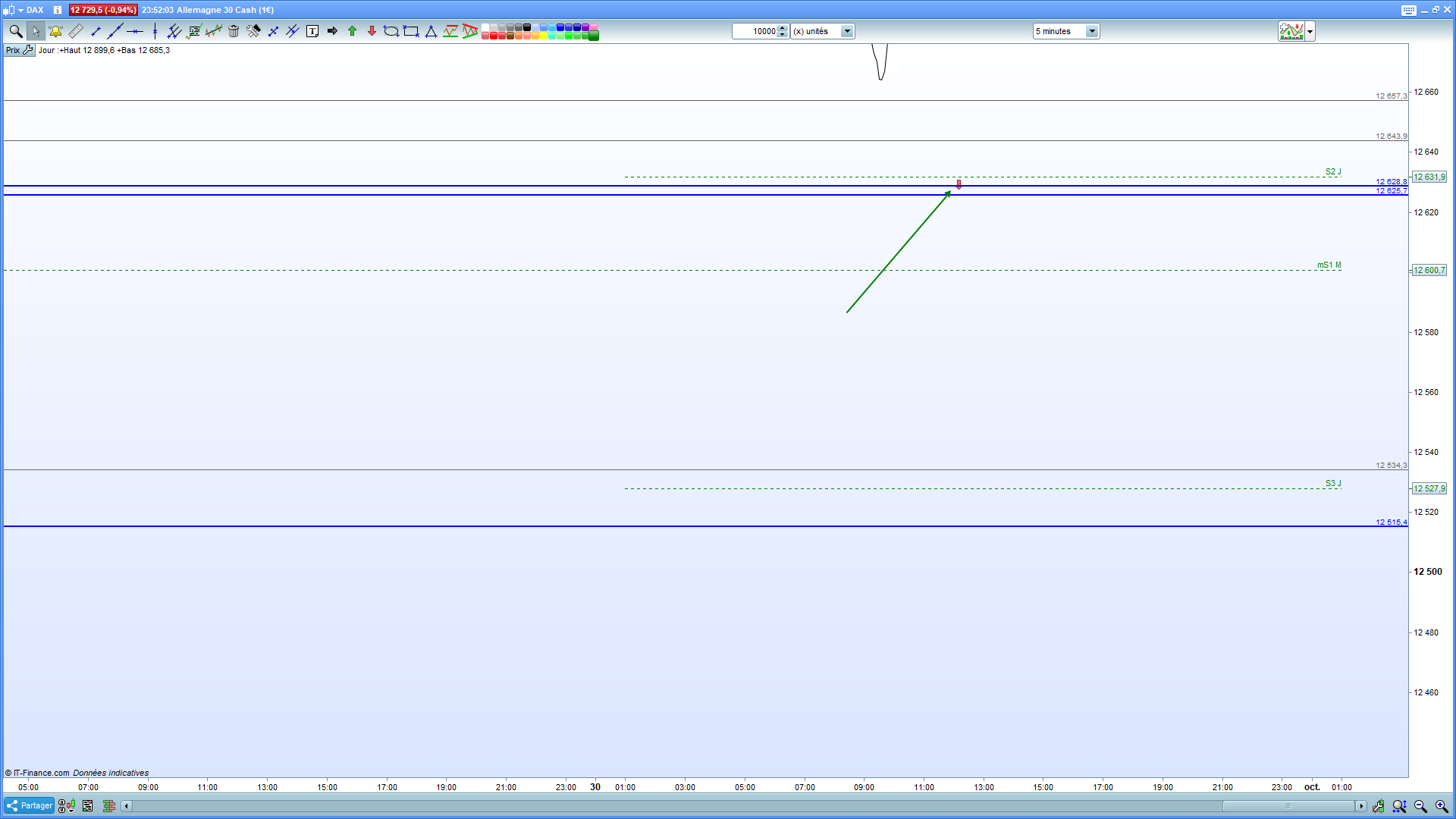
Task: Open the unités dropdown
Action: (x=847, y=31)
